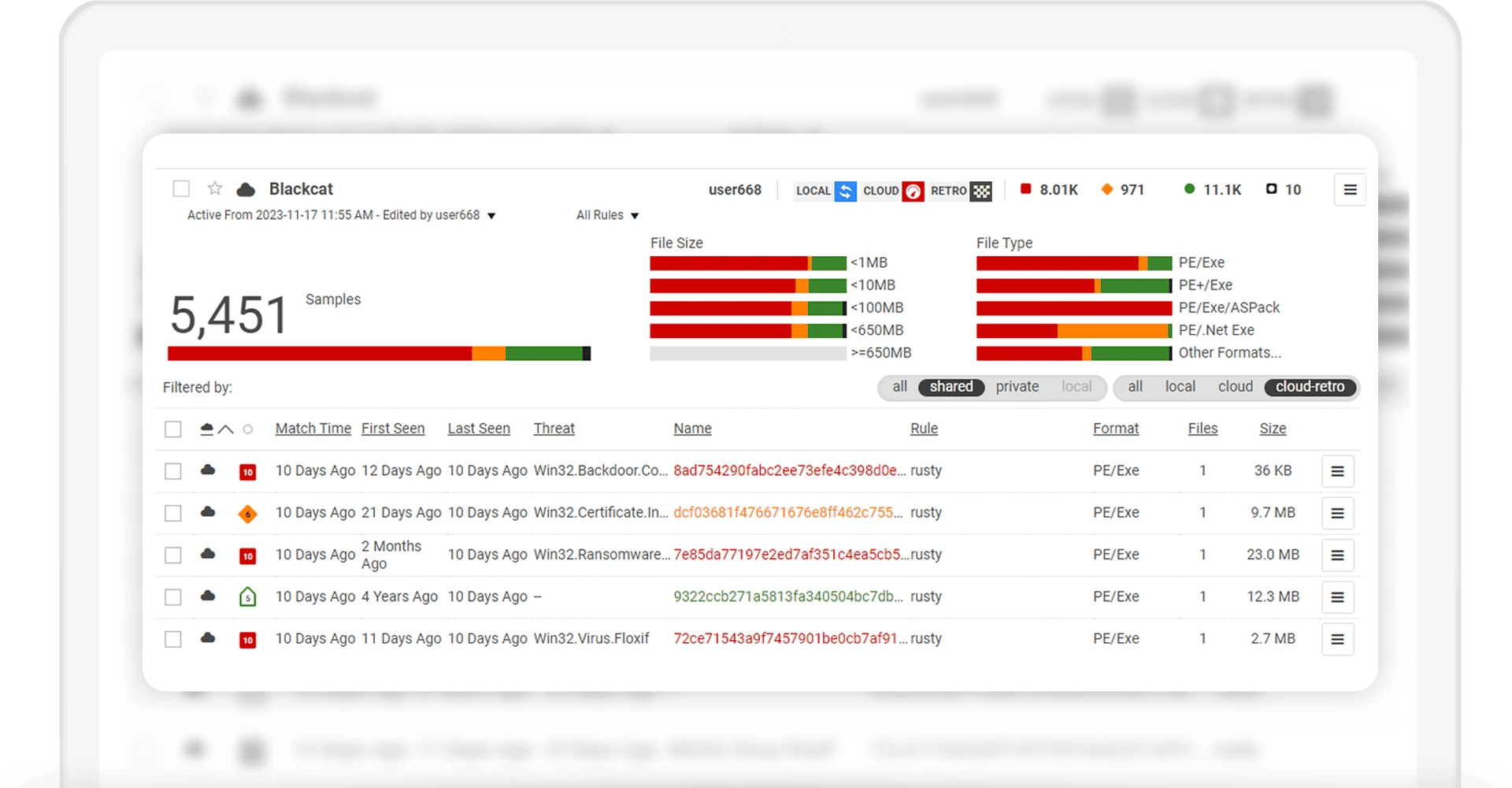
Task: Click the Other Formats... file type label
Action: point(1229,353)
